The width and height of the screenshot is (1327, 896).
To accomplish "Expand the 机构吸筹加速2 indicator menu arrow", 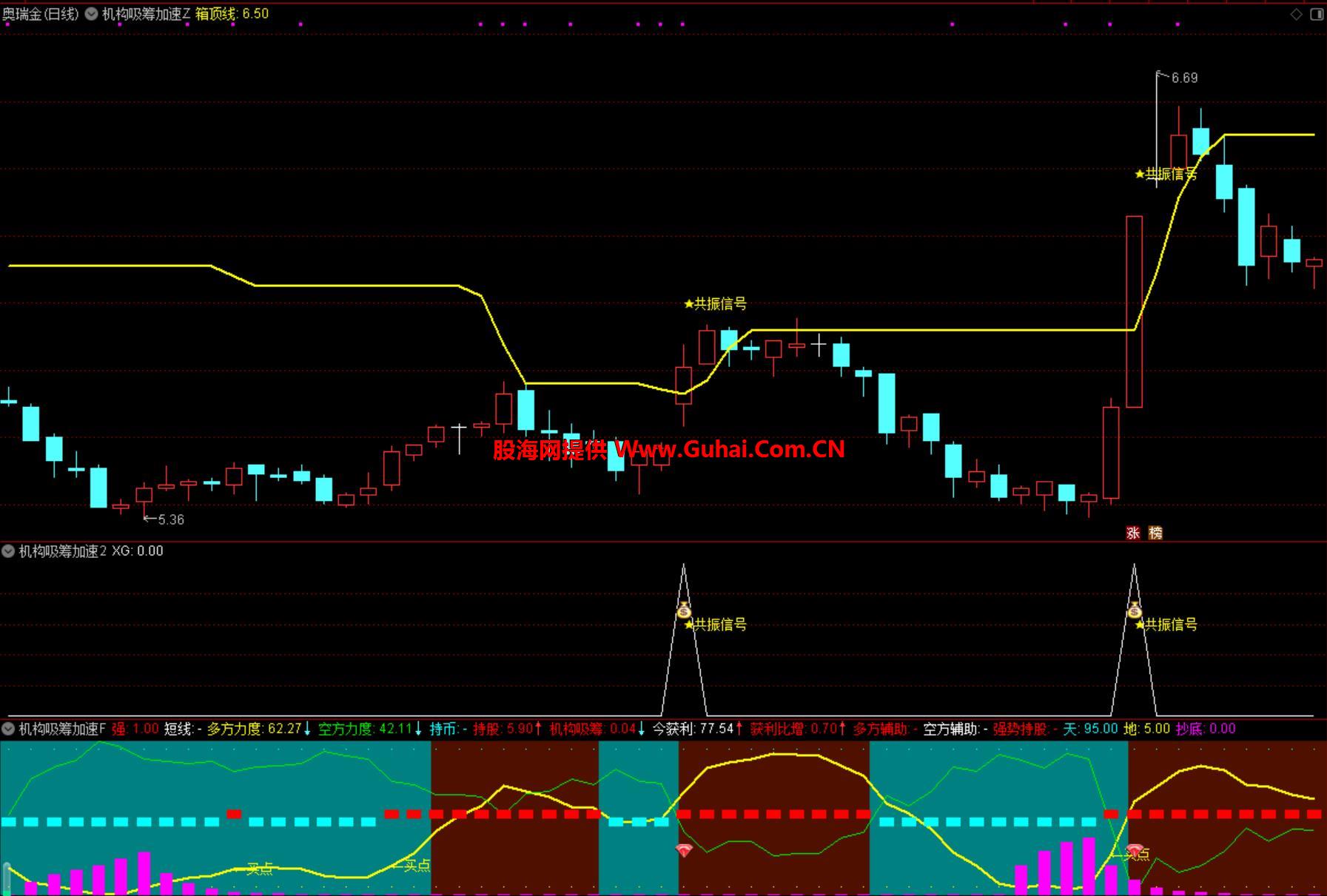I will click(x=8, y=550).
